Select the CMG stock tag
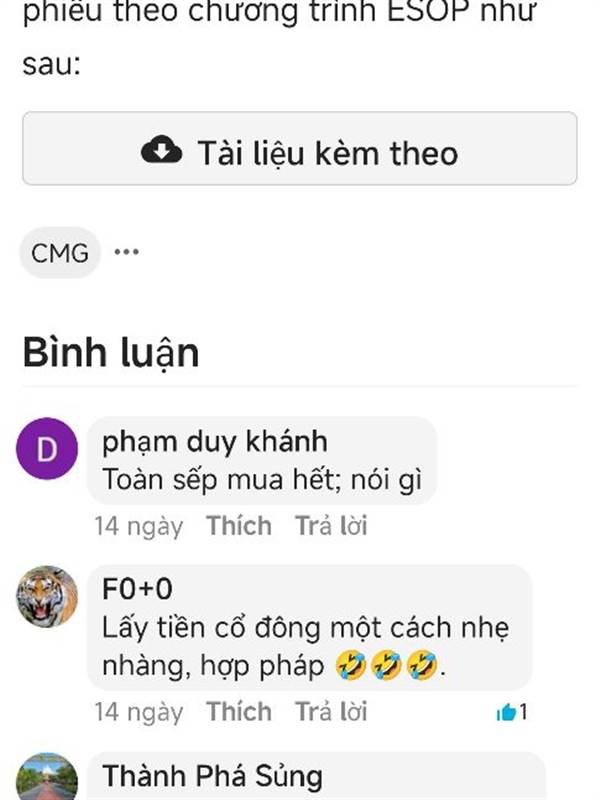 click(x=60, y=253)
